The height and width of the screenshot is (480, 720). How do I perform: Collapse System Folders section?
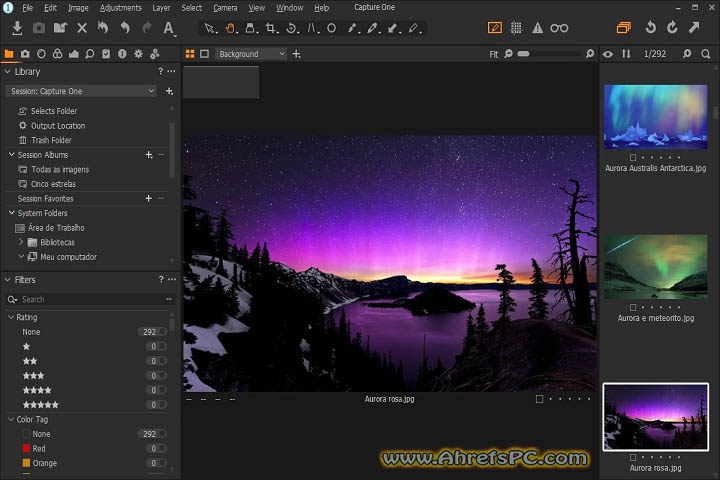pos(11,213)
